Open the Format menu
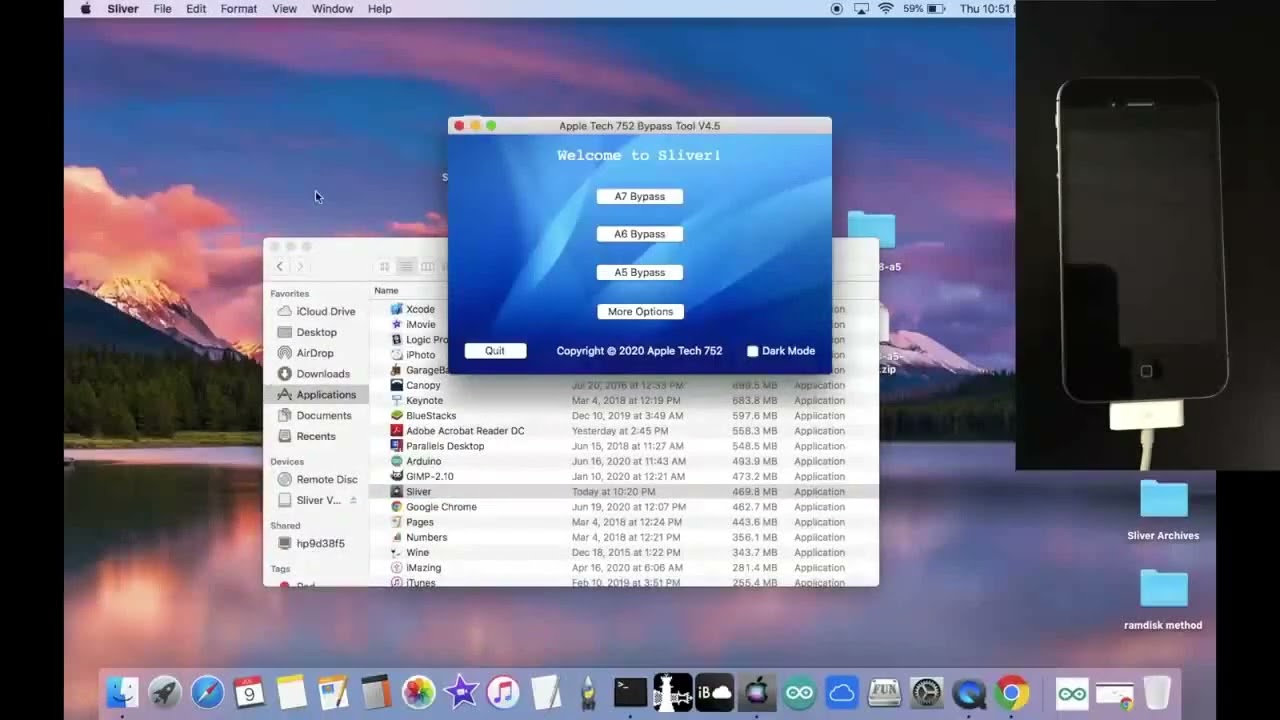Viewport: 1280px width, 720px height. [x=239, y=9]
